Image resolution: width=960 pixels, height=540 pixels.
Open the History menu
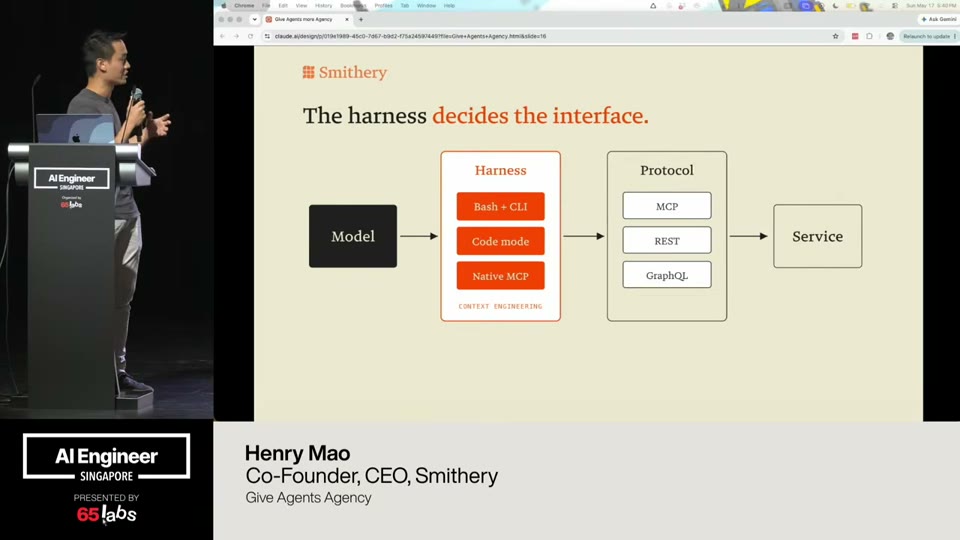pos(323,6)
